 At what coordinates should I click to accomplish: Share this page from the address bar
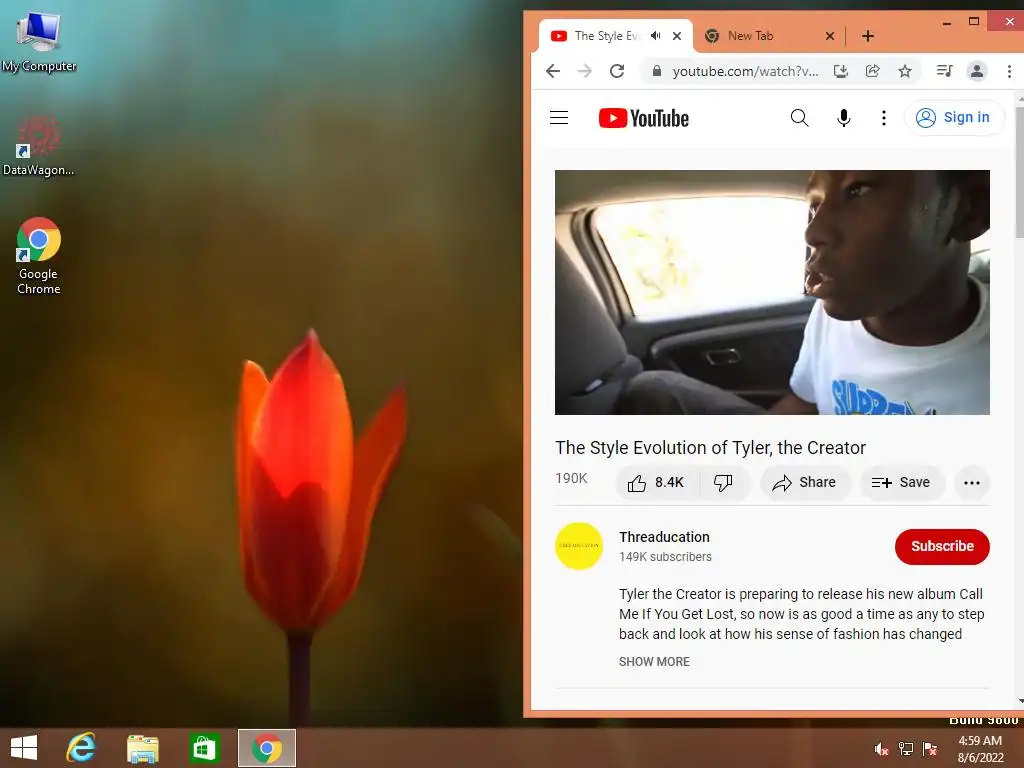[872, 71]
